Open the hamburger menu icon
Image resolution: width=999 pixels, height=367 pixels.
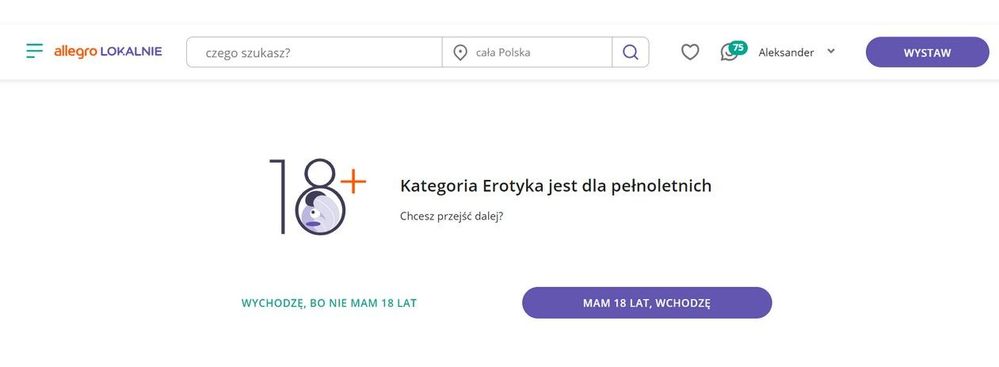pyautogui.click(x=34, y=51)
